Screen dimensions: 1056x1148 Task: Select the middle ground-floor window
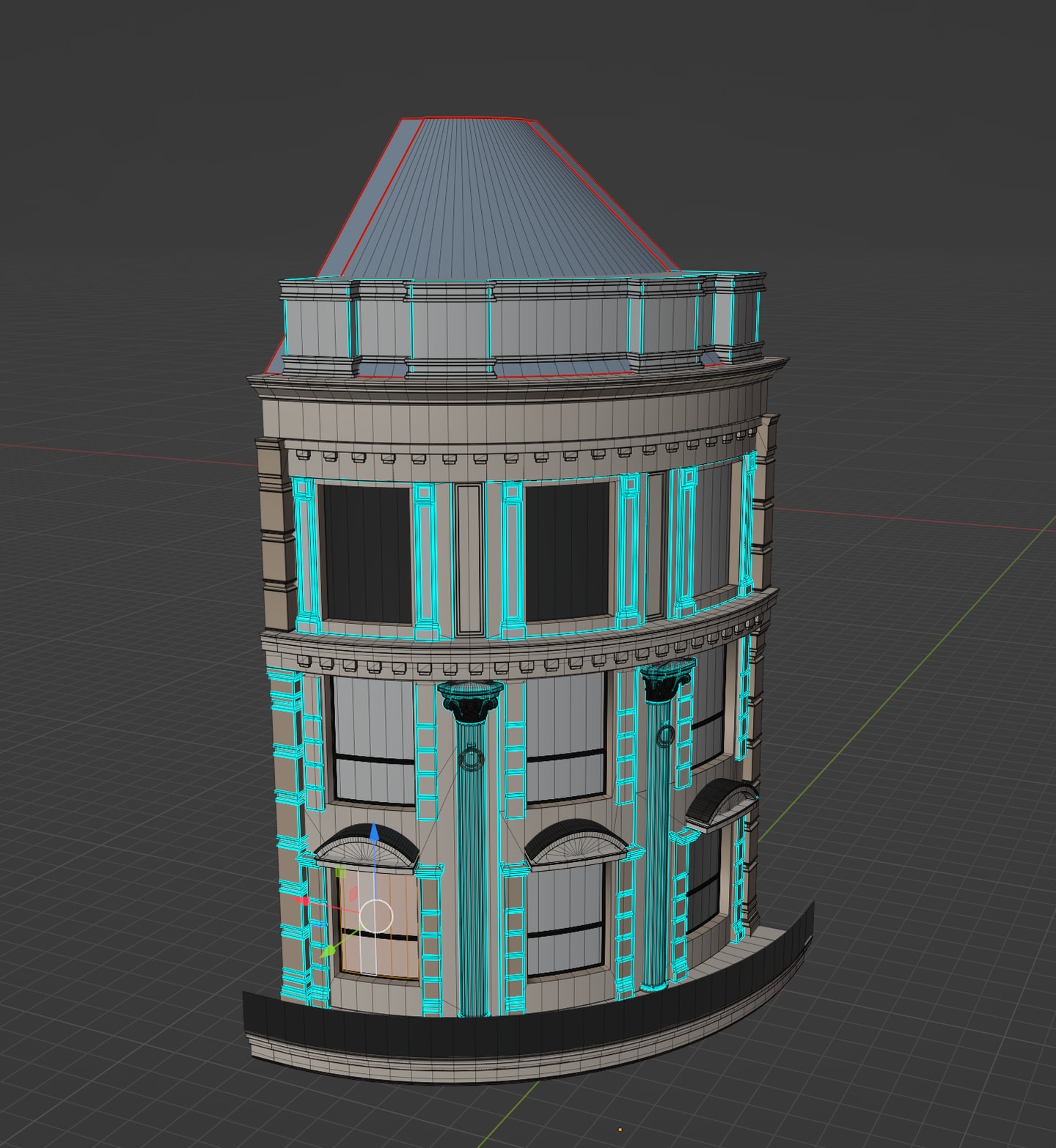point(565,918)
